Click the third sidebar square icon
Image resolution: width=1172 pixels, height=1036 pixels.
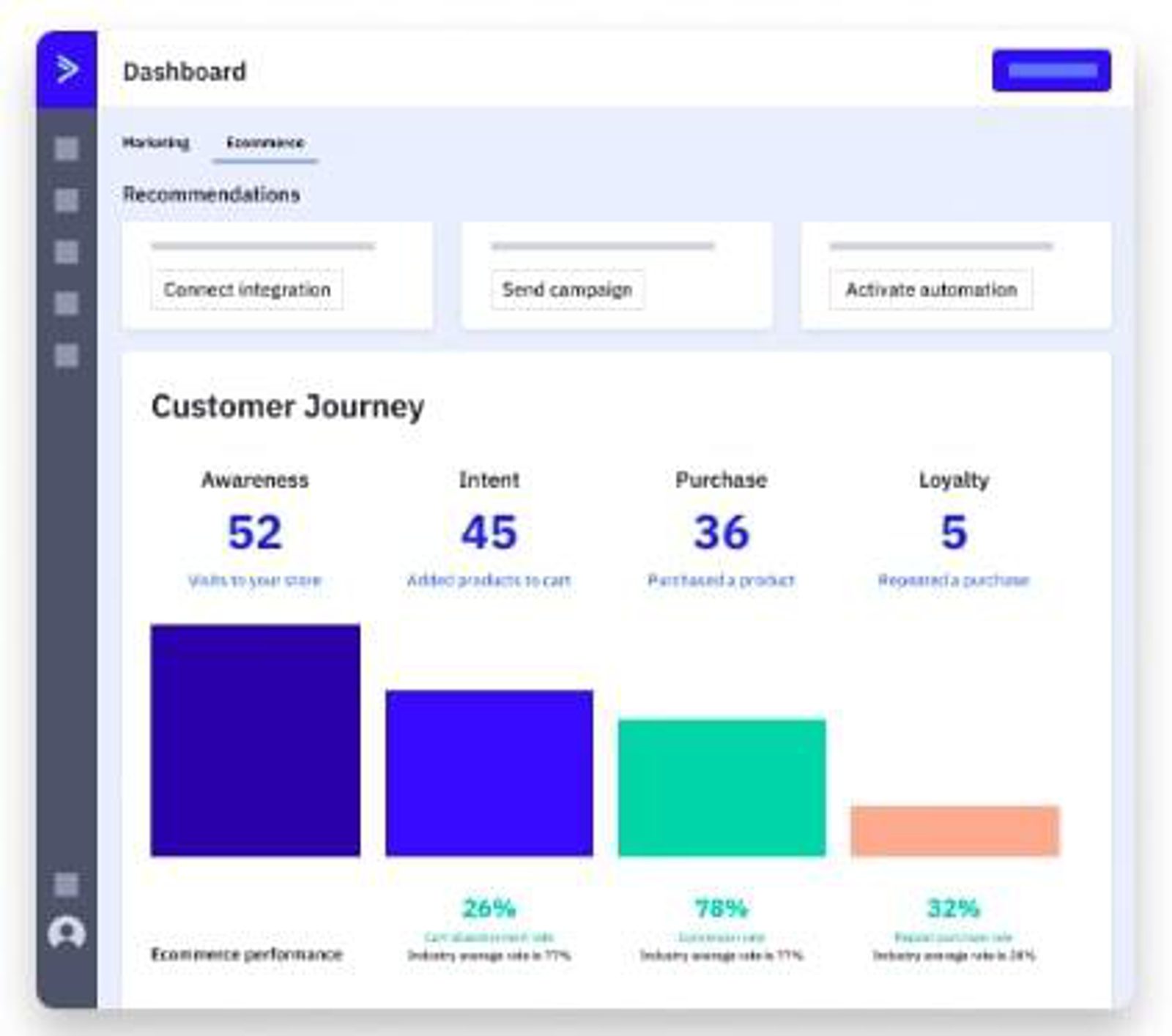(67, 252)
